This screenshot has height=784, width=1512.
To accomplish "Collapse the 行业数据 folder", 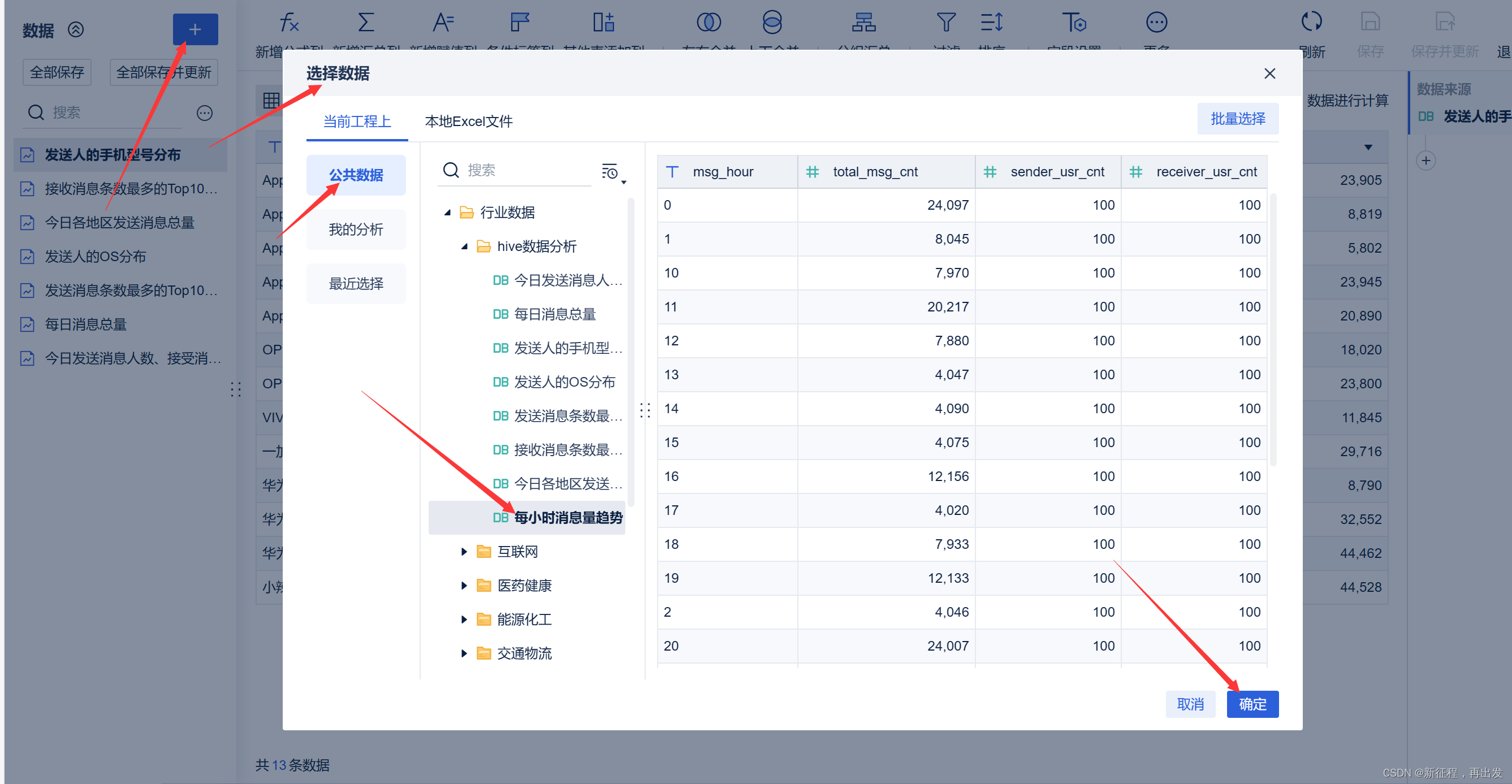I will coord(448,213).
